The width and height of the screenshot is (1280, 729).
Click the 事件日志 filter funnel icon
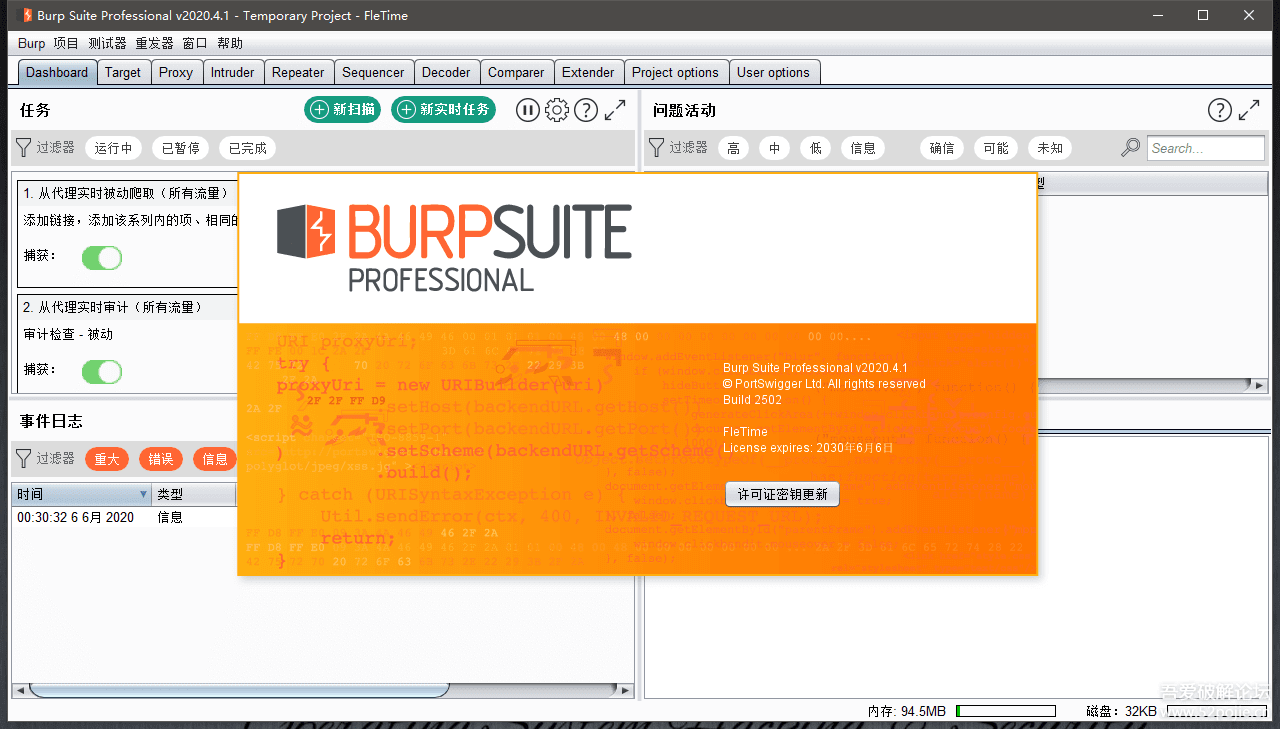click(x=24, y=459)
